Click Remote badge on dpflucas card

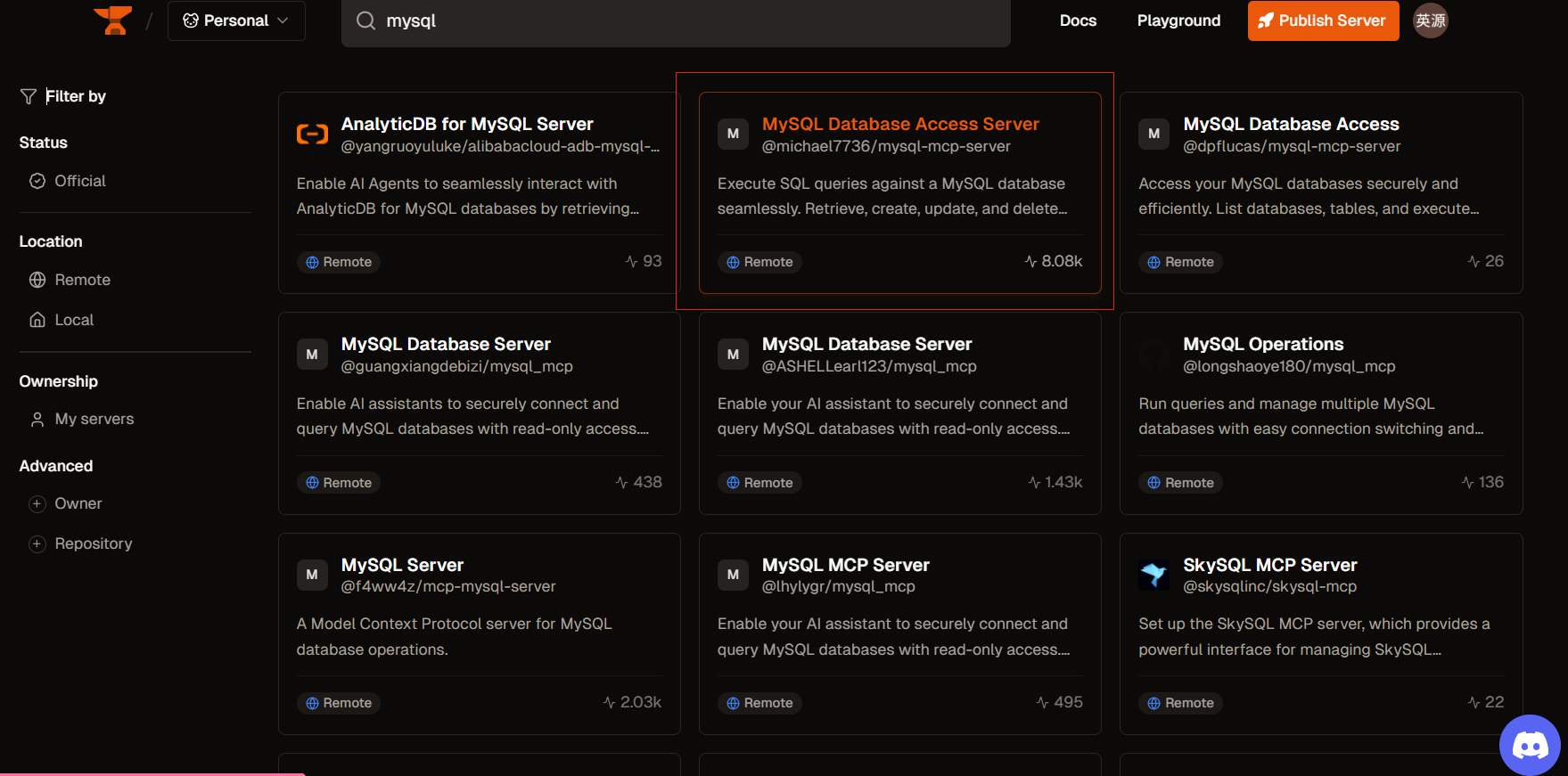pyautogui.click(x=1180, y=262)
